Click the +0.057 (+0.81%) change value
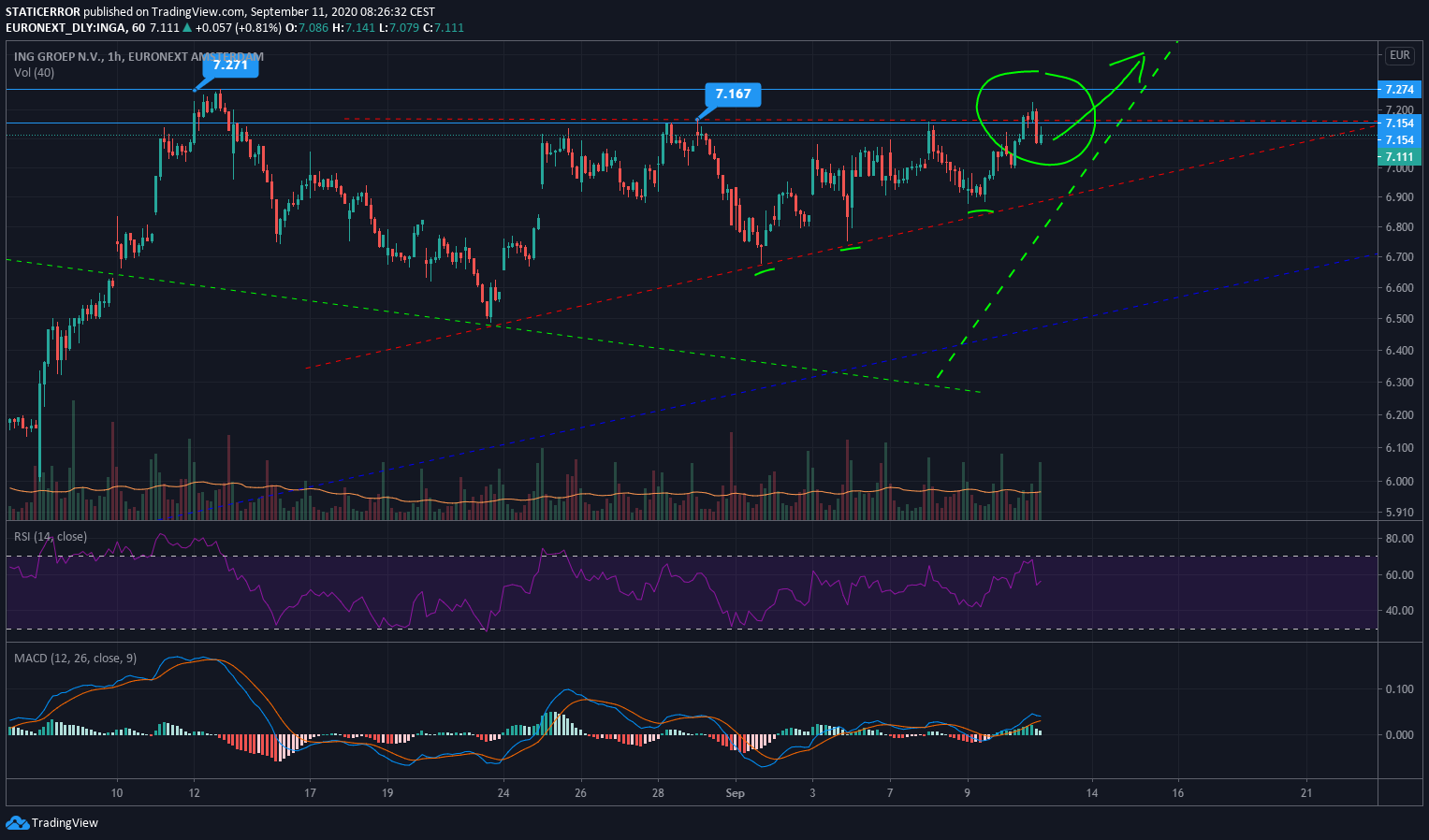The width and height of the screenshot is (1429, 840). (x=238, y=27)
